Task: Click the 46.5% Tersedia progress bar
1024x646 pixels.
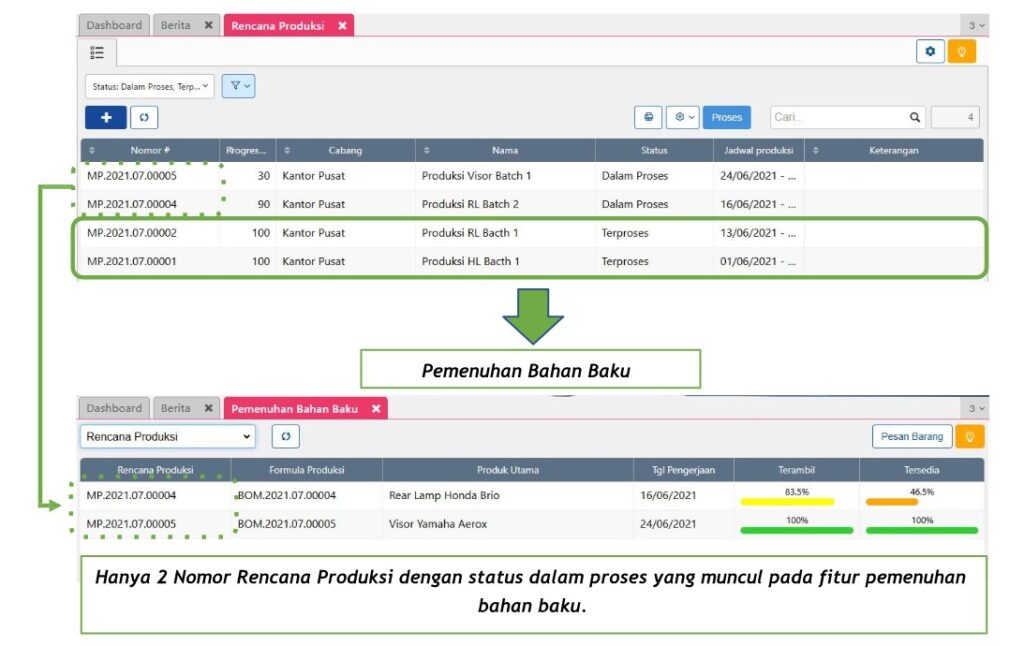Action: coord(892,502)
